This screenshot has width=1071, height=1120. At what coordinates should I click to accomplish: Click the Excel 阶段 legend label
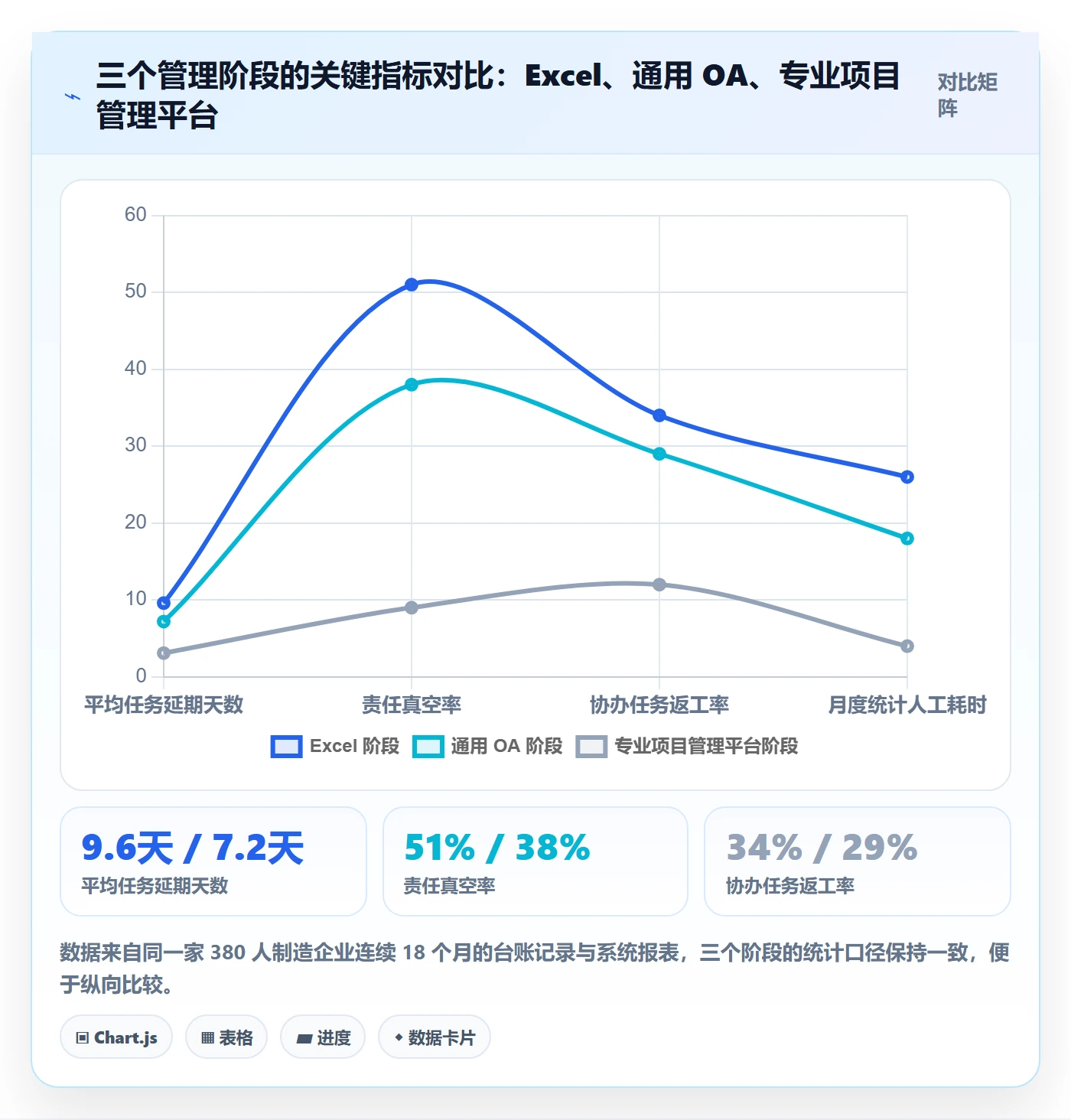coord(354,746)
